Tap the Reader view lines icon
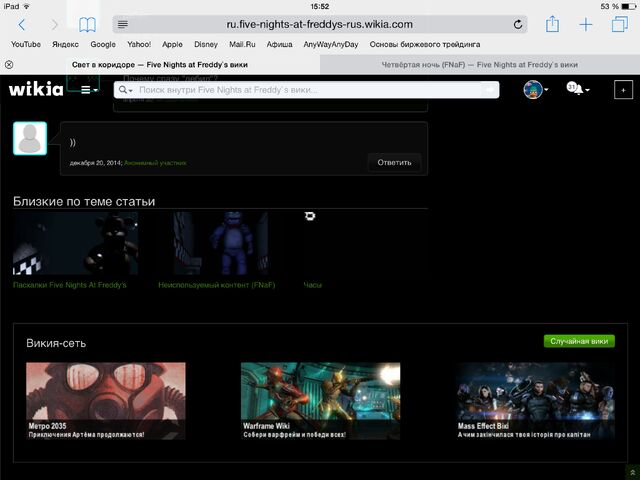This screenshot has height=480, width=640. 123,24
